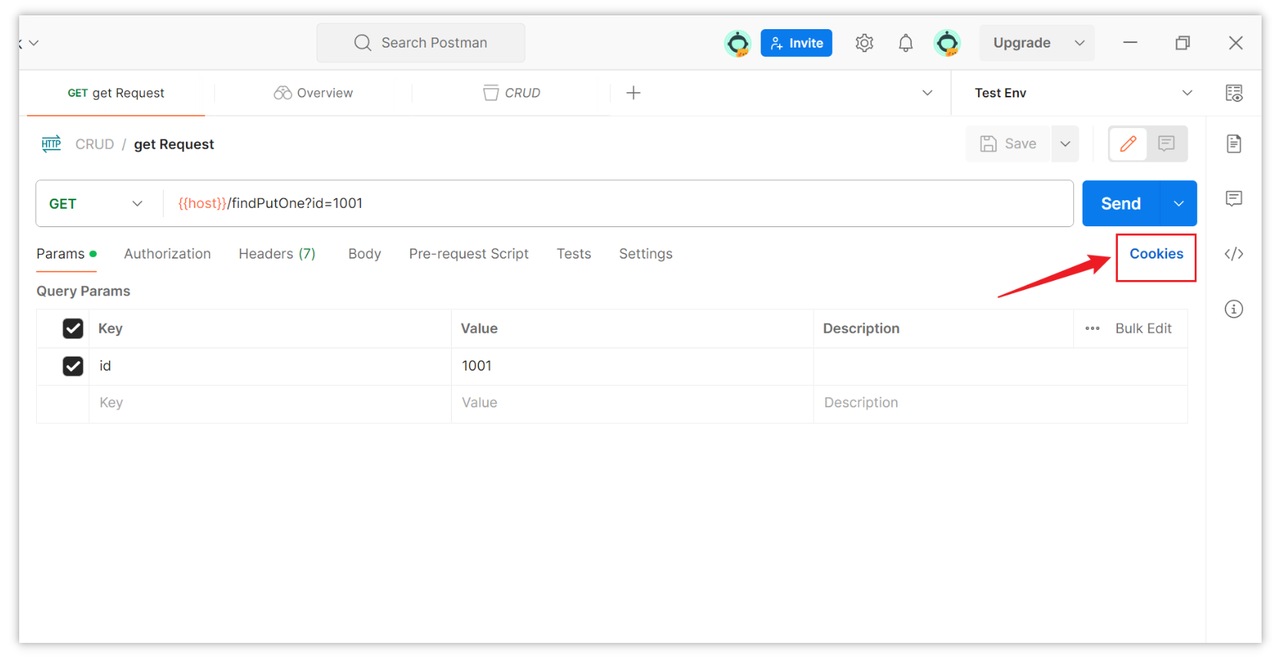Viewport: 1280px width, 659px height.
Task: Open notifications bell icon
Action: (905, 43)
